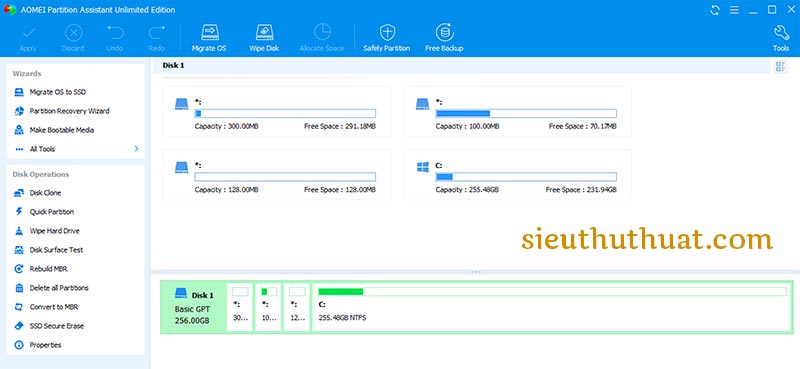Click the Apply checkmark toolbar button
The width and height of the screenshot is (800, 369).
[28, 38]
